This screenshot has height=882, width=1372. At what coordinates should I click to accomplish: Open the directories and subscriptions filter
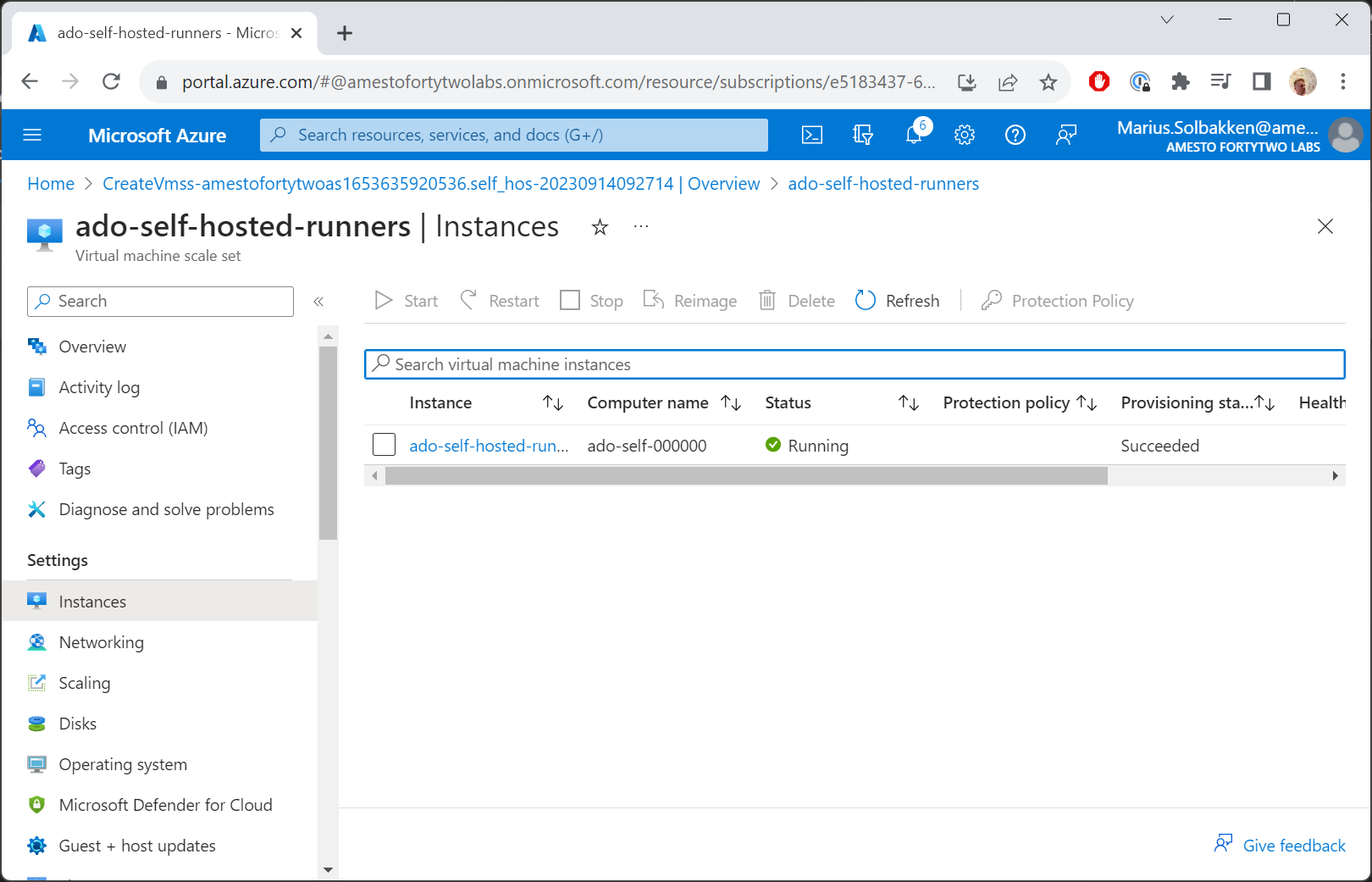[x=862, y=135]
